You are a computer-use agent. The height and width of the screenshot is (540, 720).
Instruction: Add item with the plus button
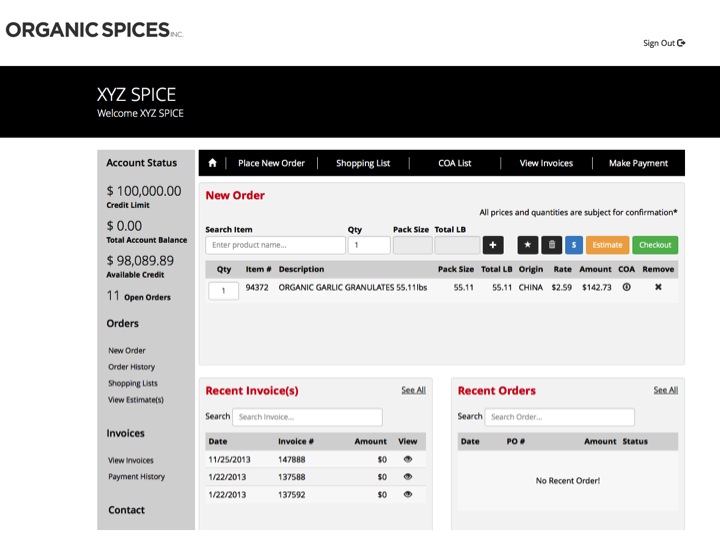click(x=493, y=245)
